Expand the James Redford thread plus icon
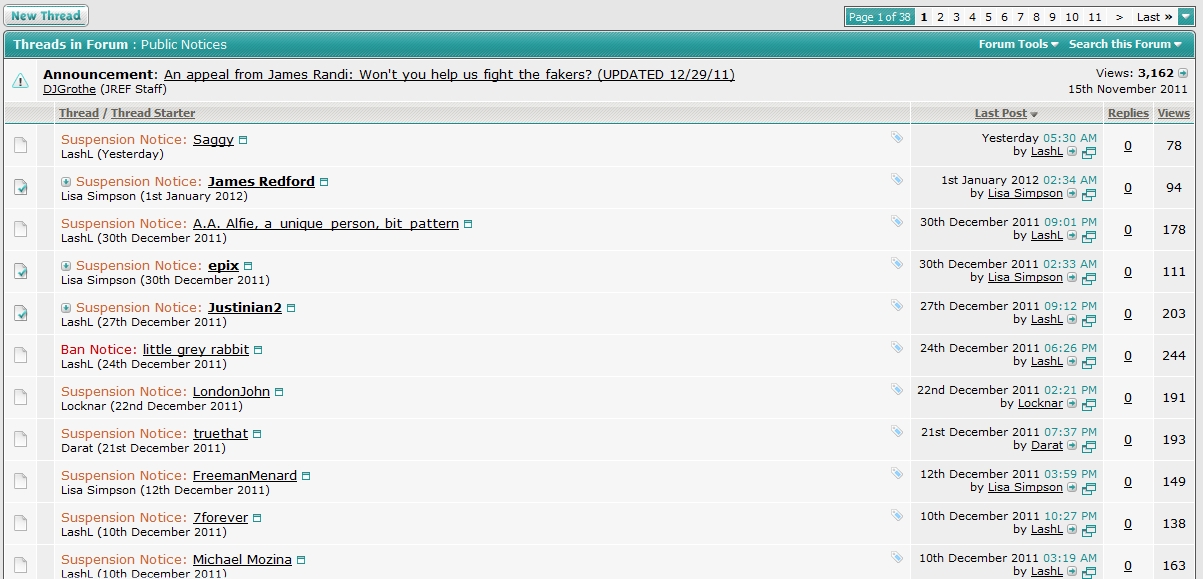Screen dimensions: 1203x579 tap(66, 182)
